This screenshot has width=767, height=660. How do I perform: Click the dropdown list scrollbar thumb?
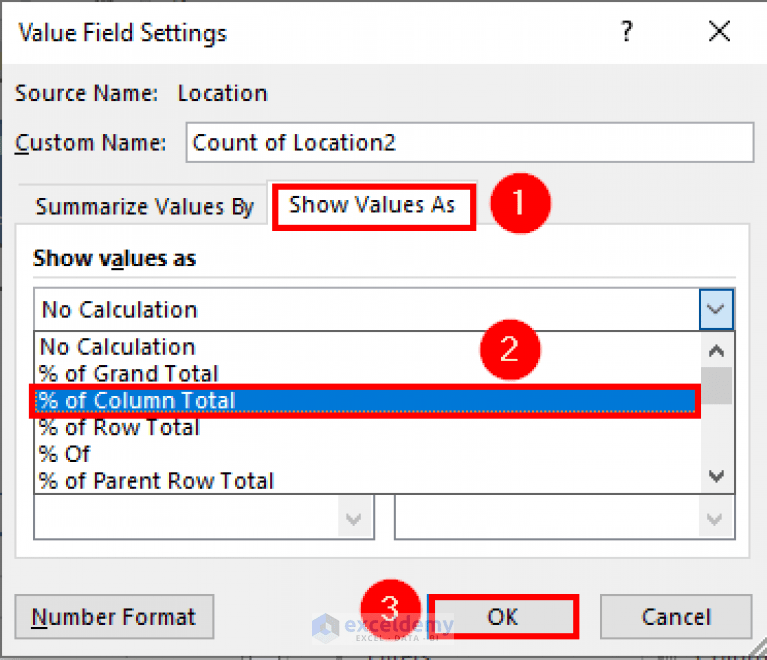[x=717, y=386]
